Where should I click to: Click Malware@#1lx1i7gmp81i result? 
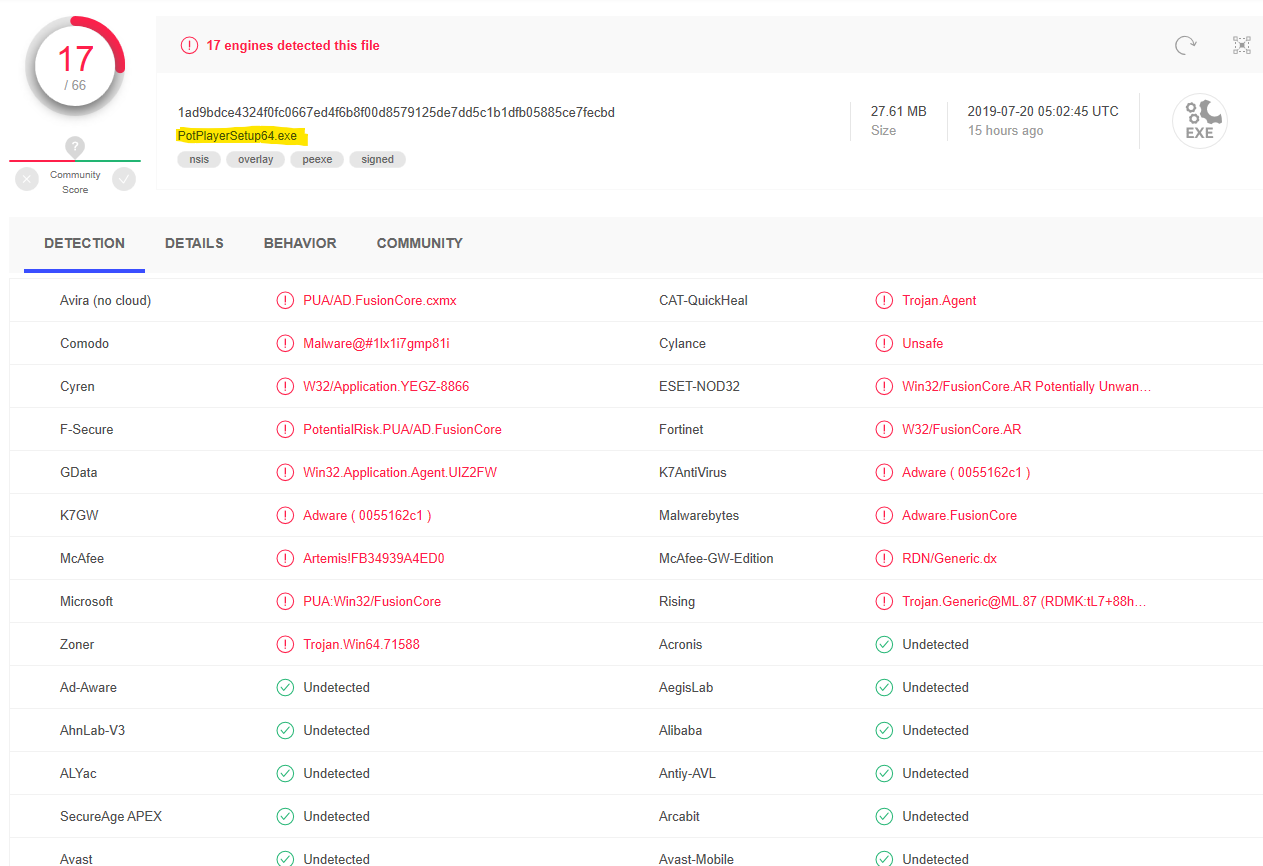(377, 343)
